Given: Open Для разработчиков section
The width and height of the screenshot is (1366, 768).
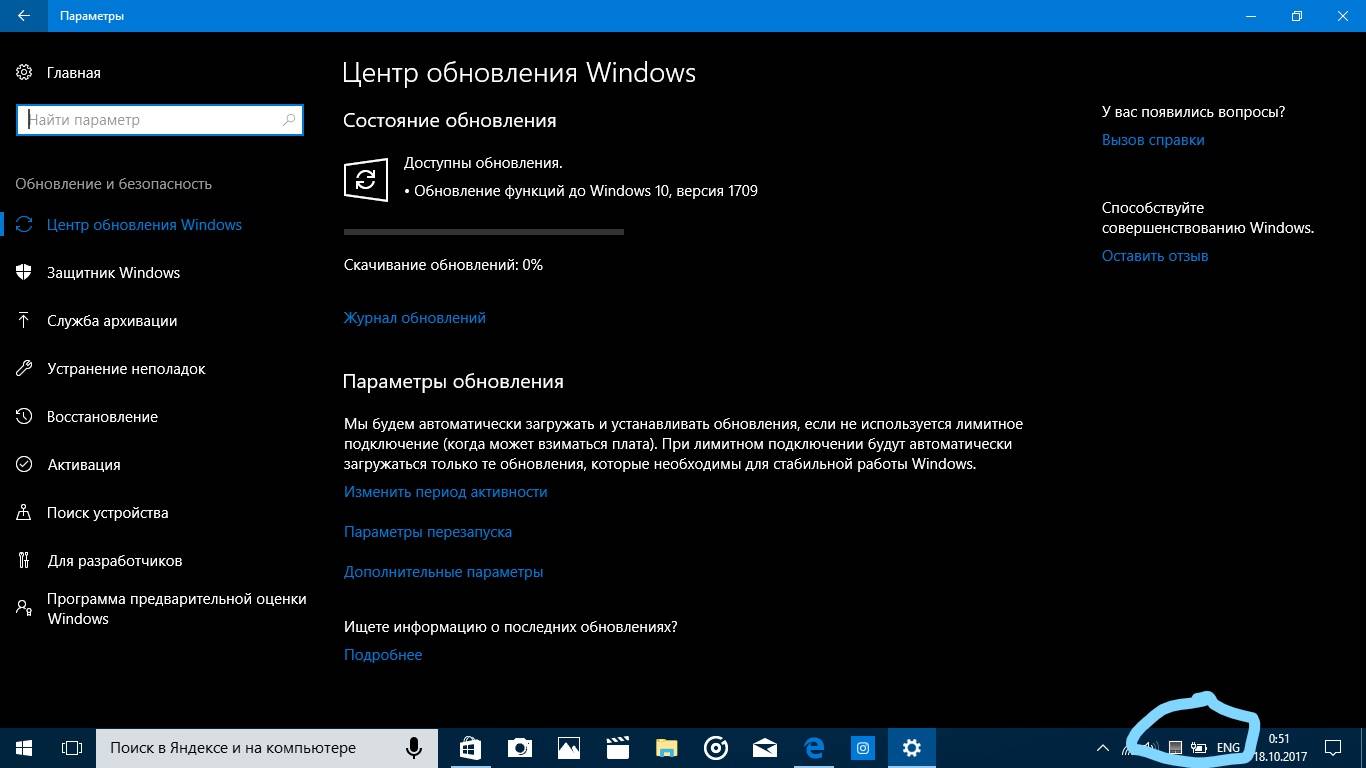Looking at the screenshot, I should [x=114, y=561].
